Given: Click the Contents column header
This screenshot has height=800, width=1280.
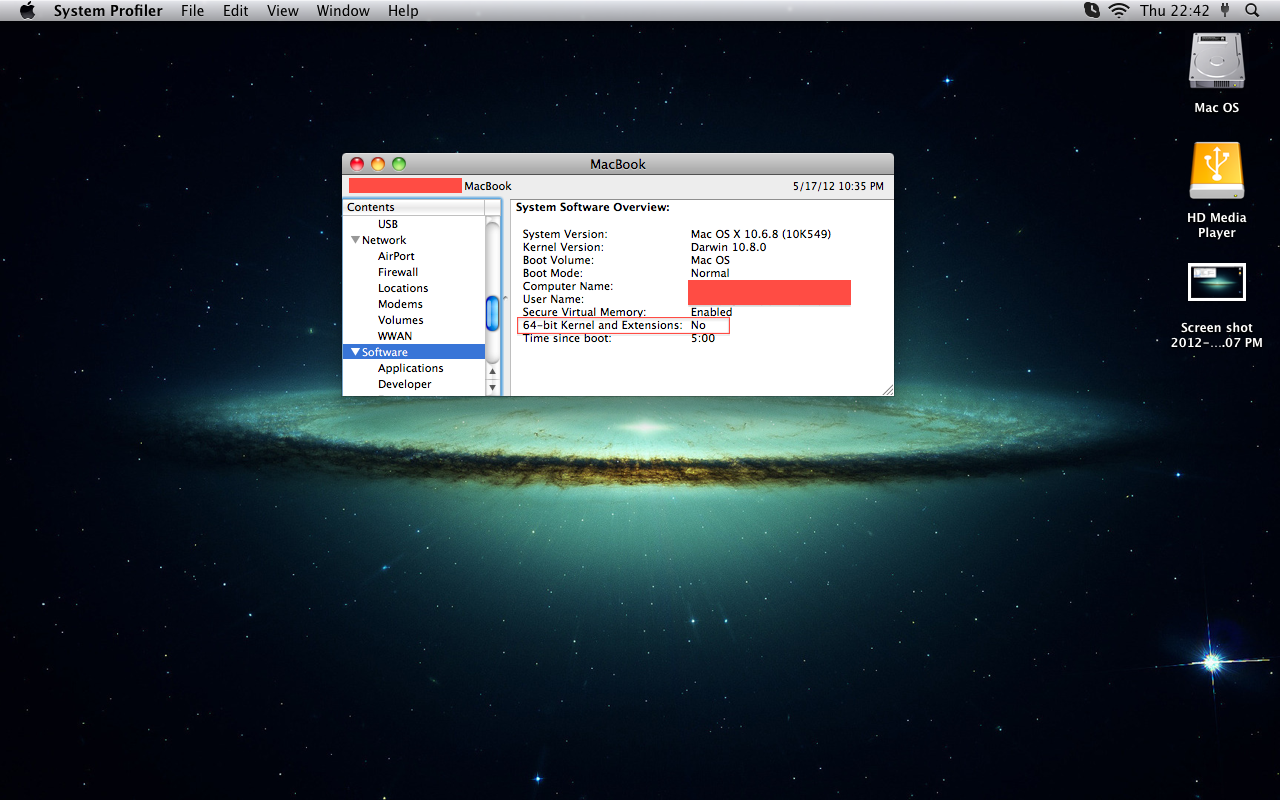Looking at the screenshot, I should point(414,207).
